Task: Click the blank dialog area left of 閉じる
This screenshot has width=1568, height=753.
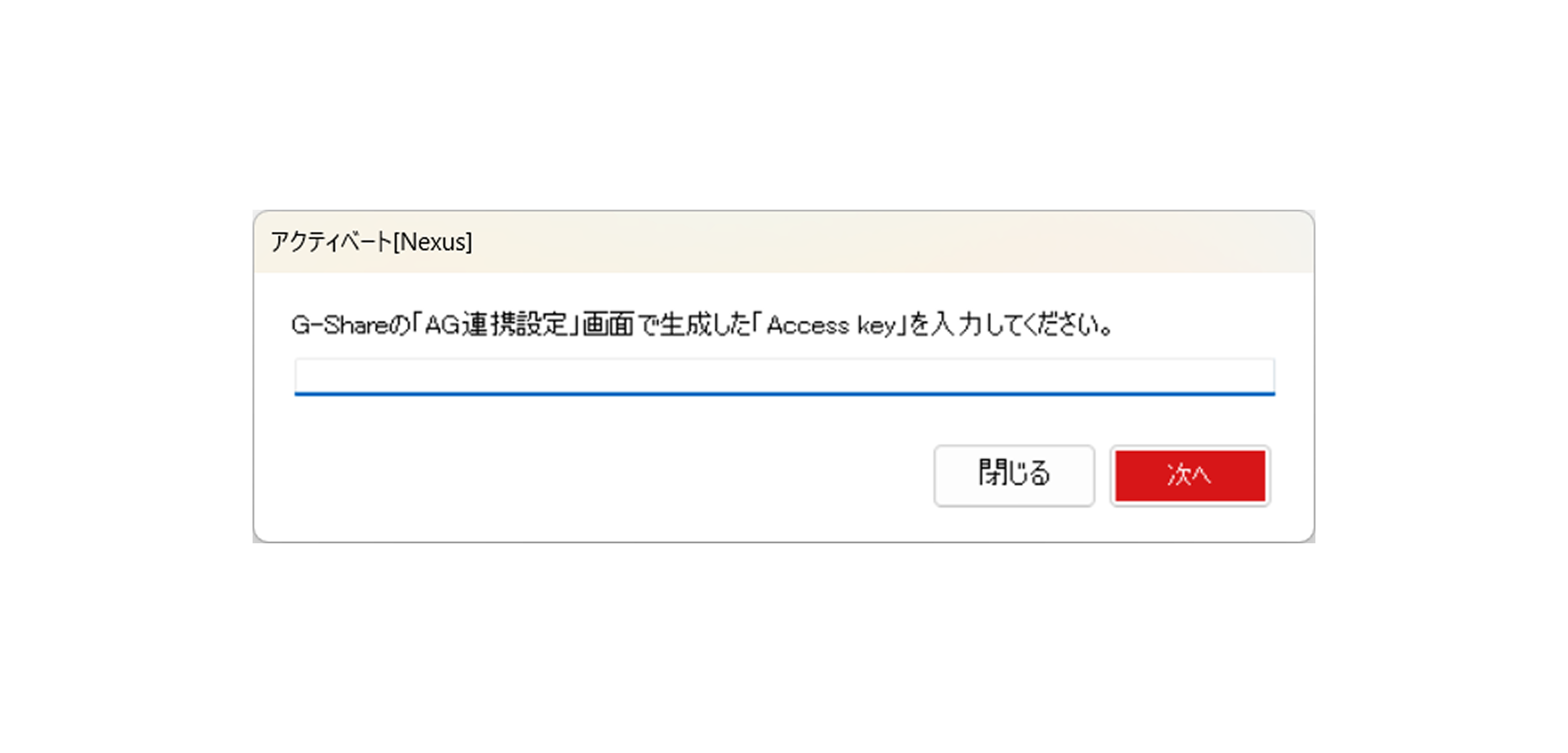Action: pos(597,476)
